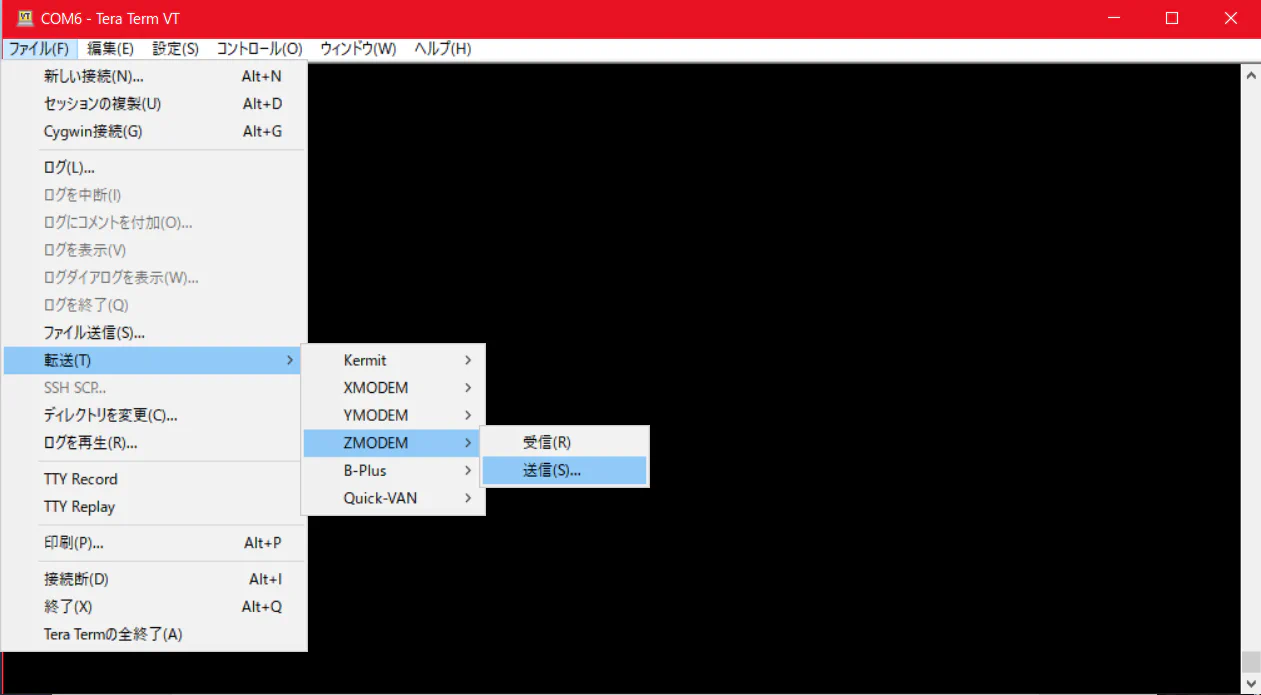Open the ヘルプ(H) menu
The width and height of the screenshot is (1261, 695).
tap(442, 49)
